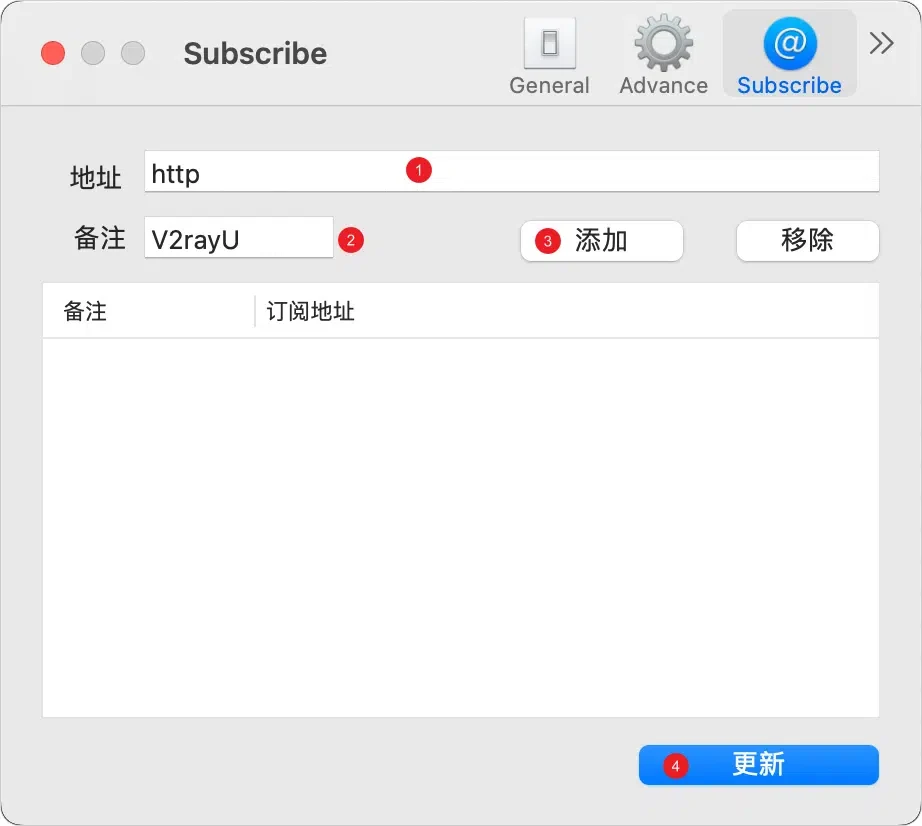Zoom the window with the third title-bar button
922x826 pixels.
pyautogui.click(x=133, y=53)
